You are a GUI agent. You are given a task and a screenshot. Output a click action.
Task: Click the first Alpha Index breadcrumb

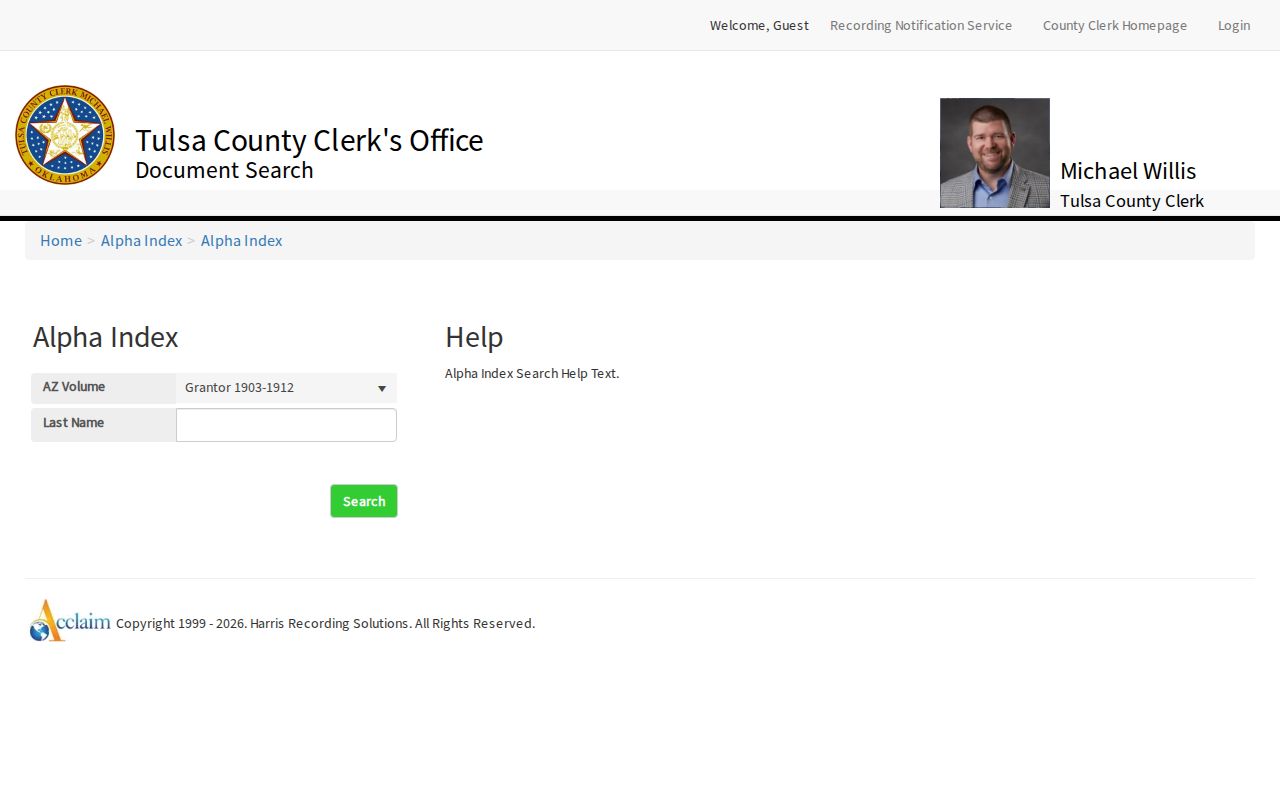coord(142,240)
